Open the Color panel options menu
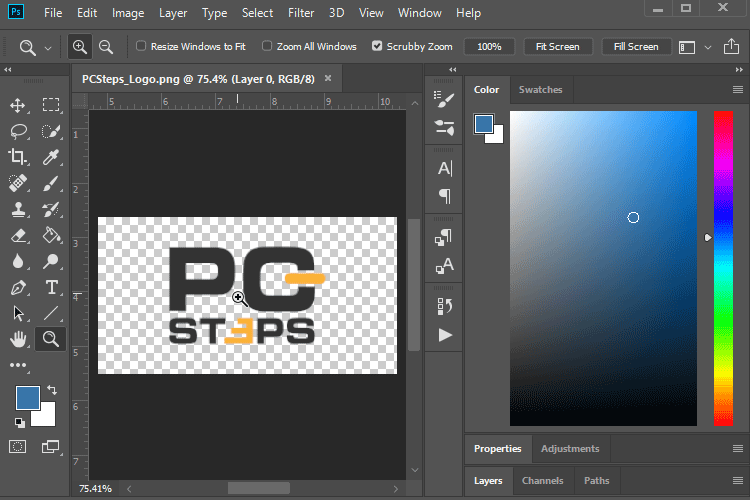 738,89
